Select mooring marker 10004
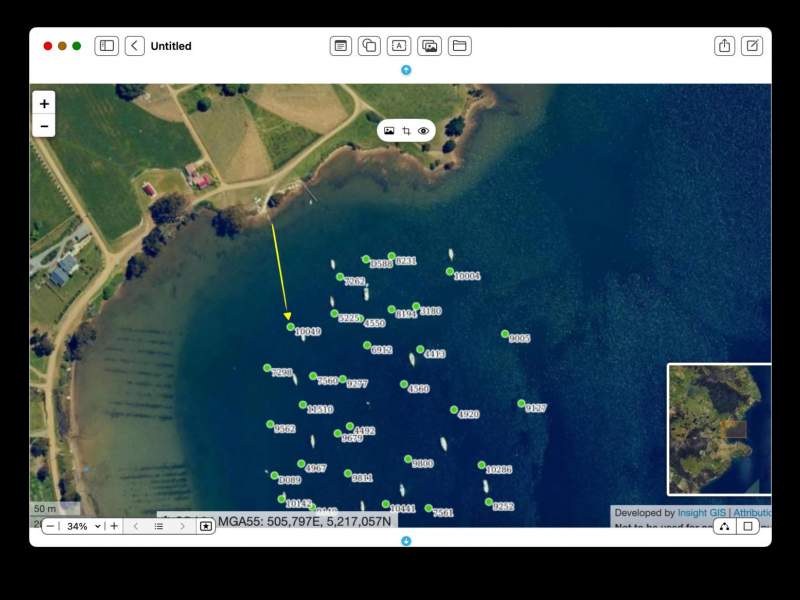The width and height of the screenshot is (800, 600). [x=449, y=271]
